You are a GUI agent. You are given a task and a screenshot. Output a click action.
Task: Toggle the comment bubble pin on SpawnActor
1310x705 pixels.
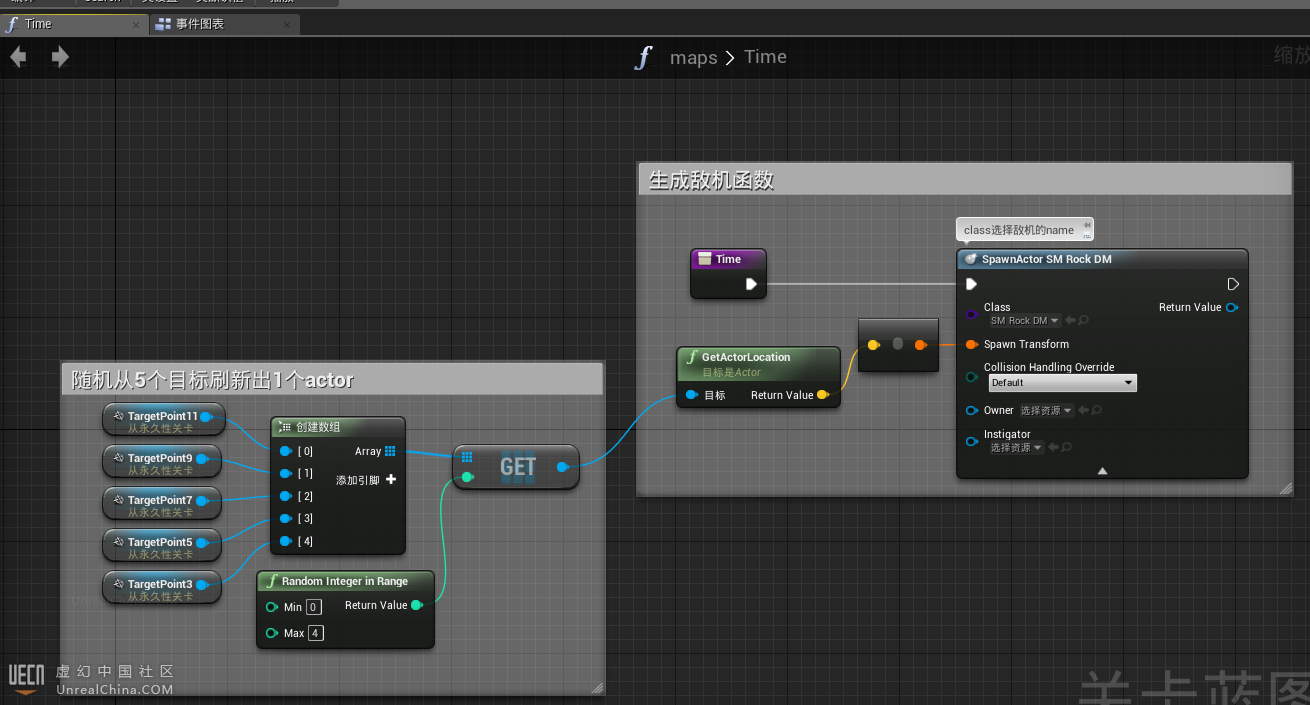[1086, 224]
